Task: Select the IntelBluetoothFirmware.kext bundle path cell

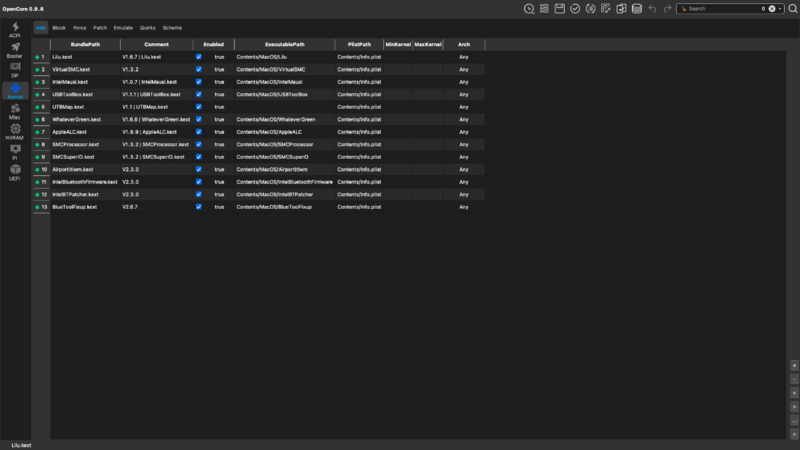Action: click(85, 182)
